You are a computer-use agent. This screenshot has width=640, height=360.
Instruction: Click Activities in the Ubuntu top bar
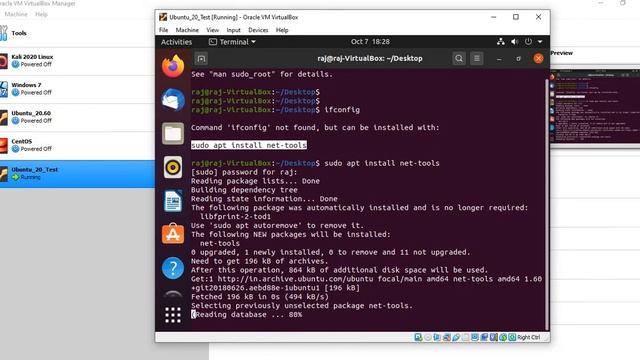pos(176,42)
